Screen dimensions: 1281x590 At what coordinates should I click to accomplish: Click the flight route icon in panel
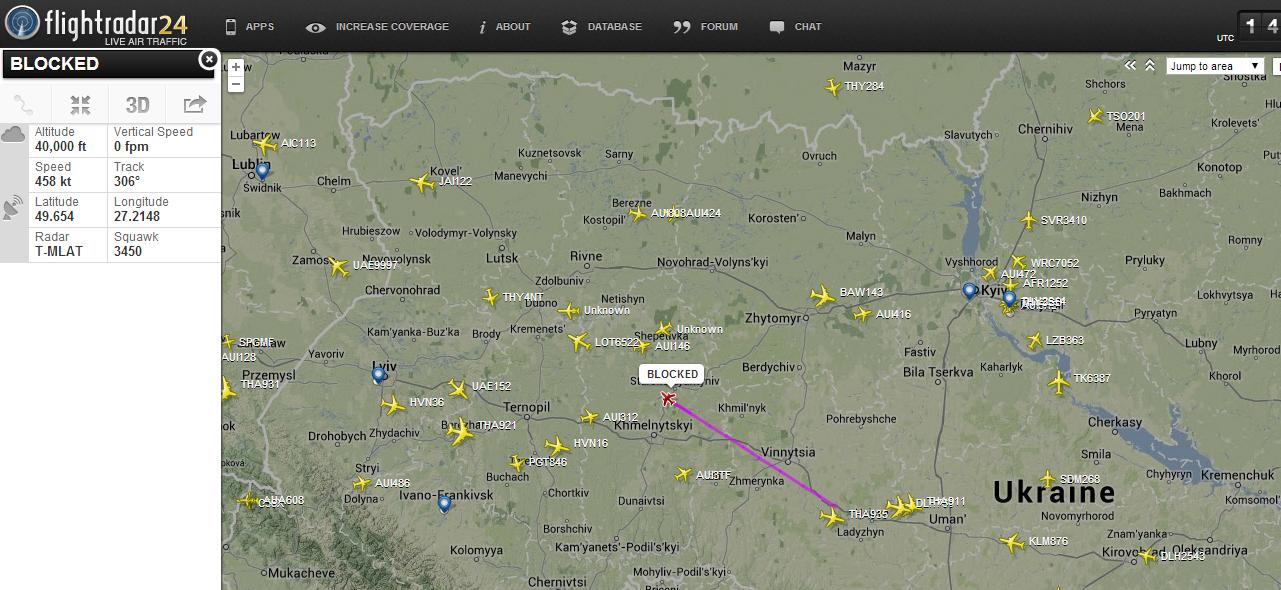[x=25, y=104]
